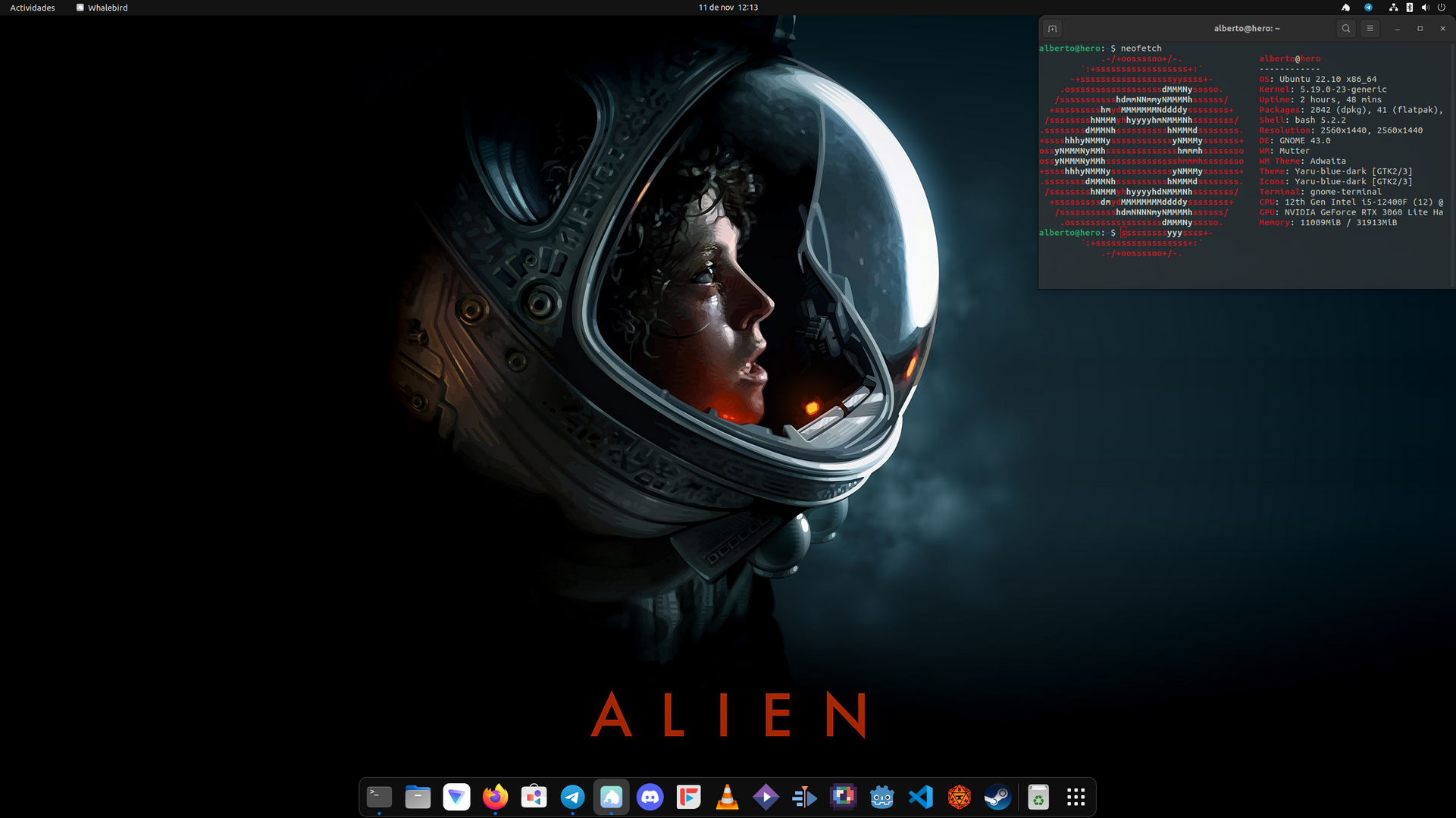Click the 'neofetch' command text
Viewport: 1456px width, 818px height.
click(1141, 49)
